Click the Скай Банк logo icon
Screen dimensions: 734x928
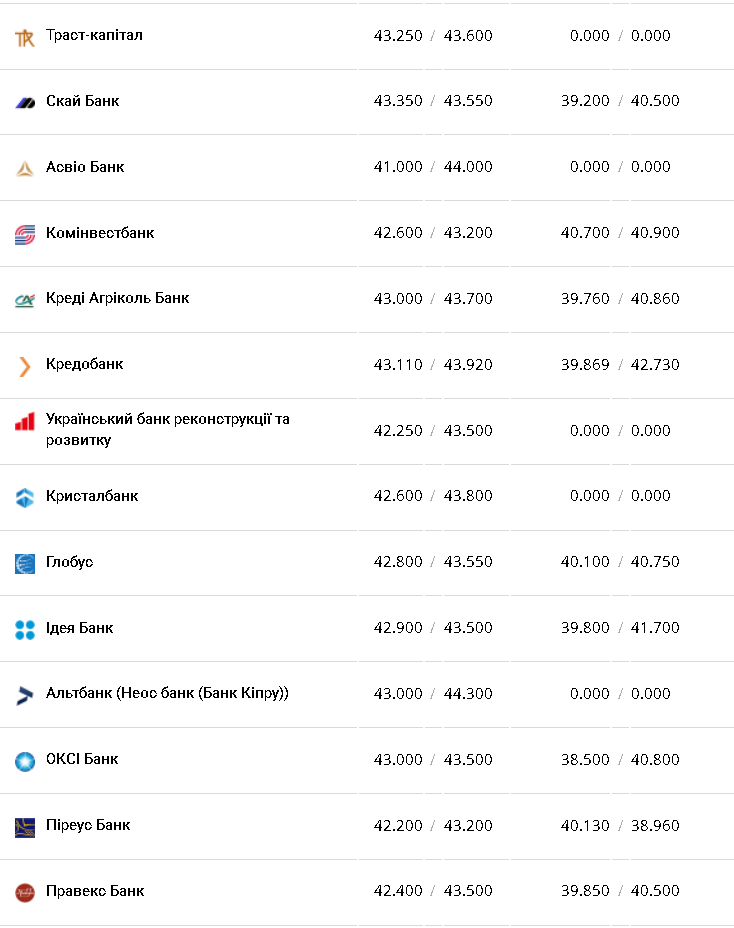click(25, 102)
